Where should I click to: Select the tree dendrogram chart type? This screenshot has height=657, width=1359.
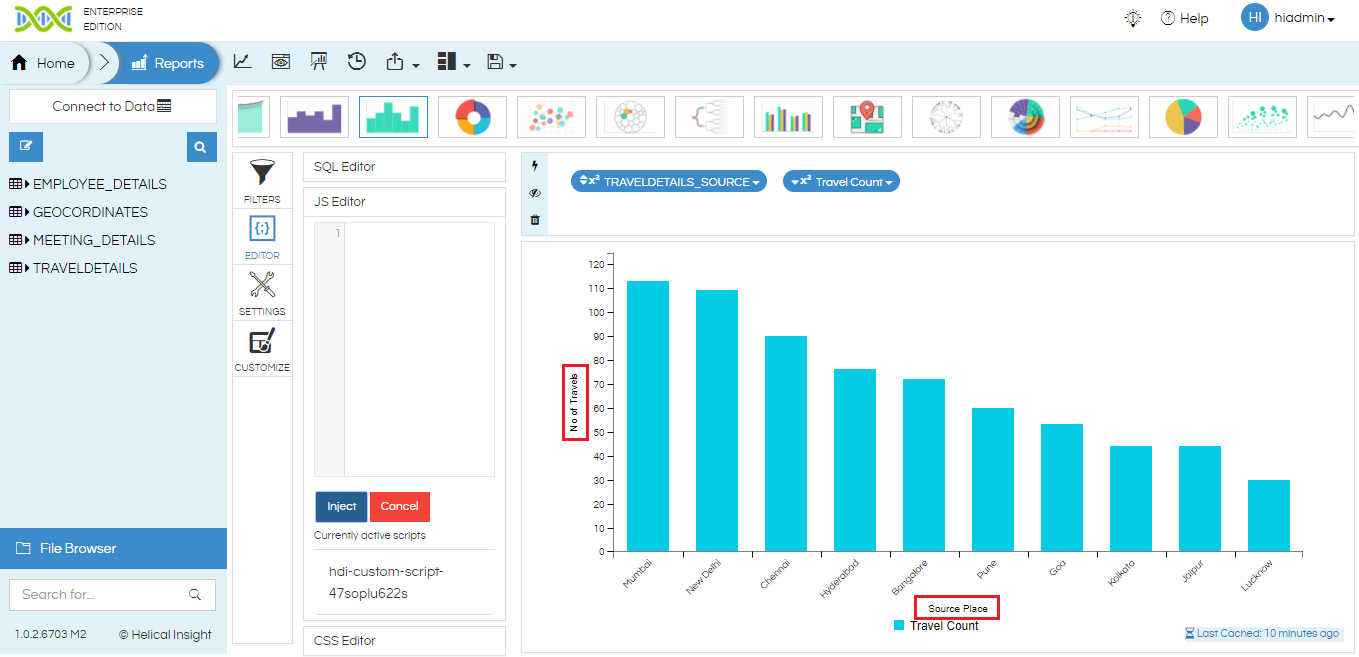pyautogui.click(x=709, y=117)
